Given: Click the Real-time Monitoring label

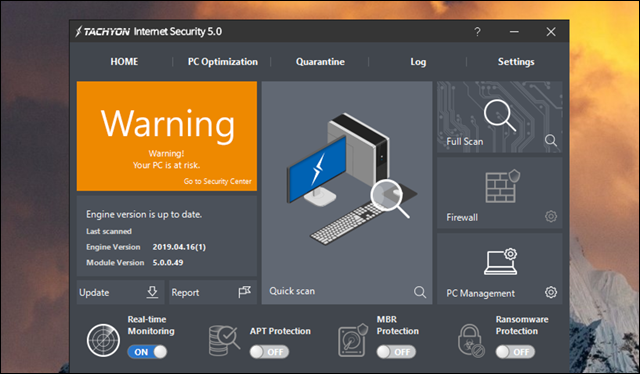Looking at the screenshot, I should click(151, 325).
